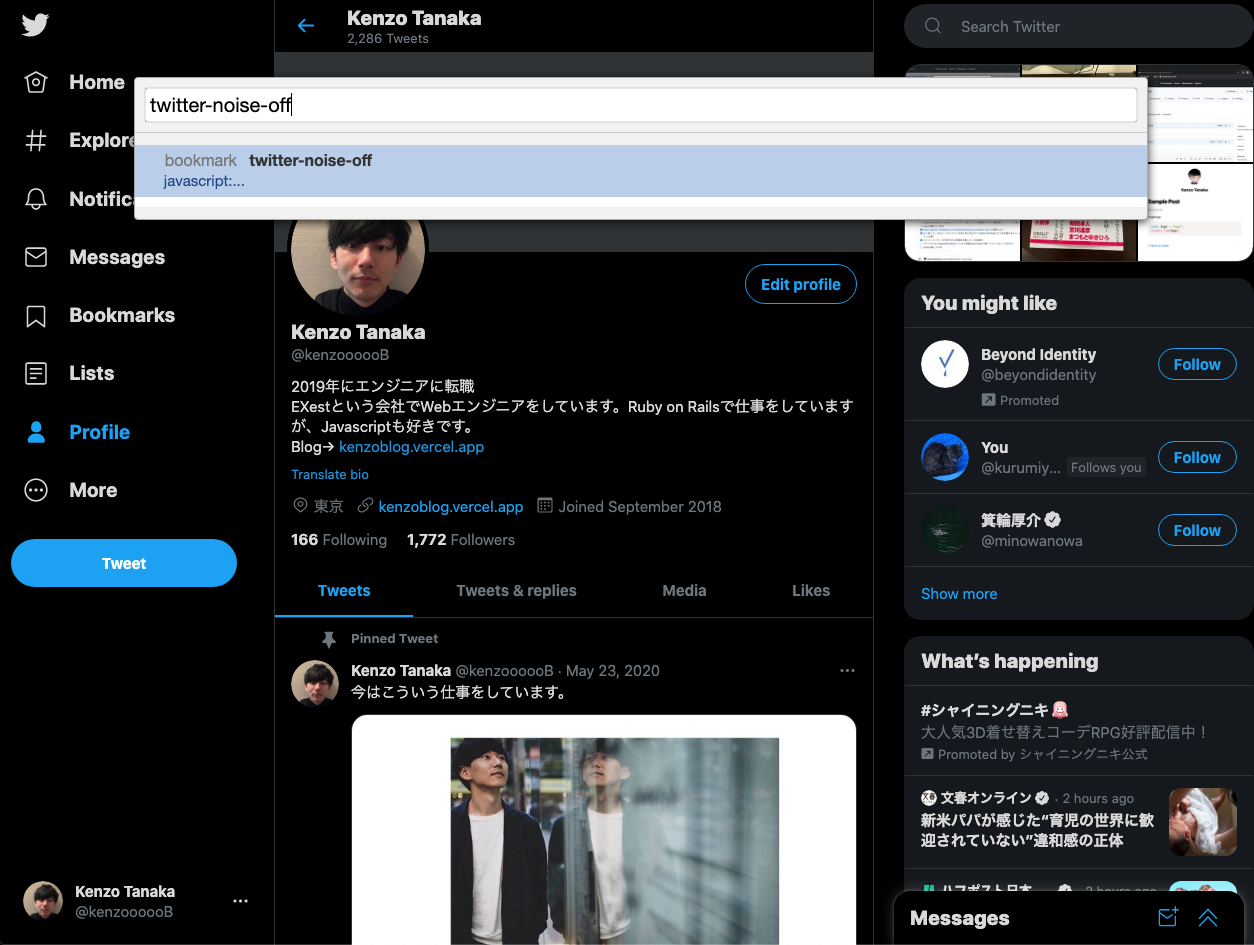This screenshot has height=945, width=1254.
Task: Click the back arrow beside Kenzo Tanaka
Action: pyautogui.click(x=306, y=26)
